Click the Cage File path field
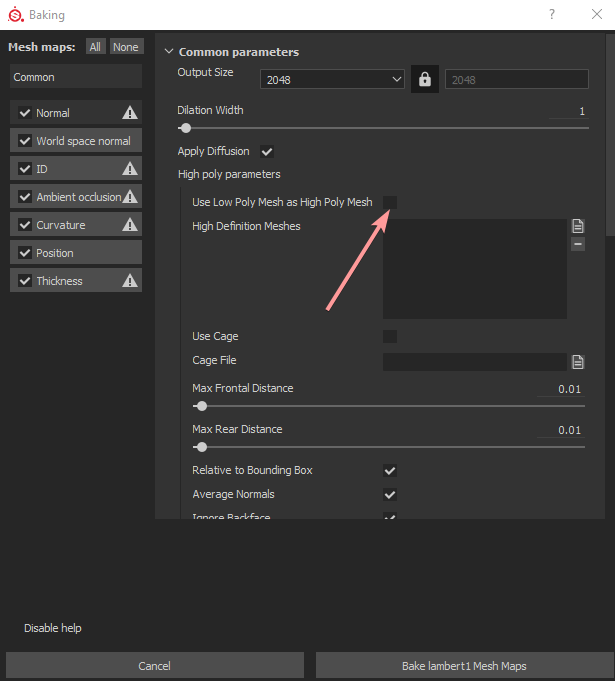Viewport: 615px width, 681px height. pos(474,362)
